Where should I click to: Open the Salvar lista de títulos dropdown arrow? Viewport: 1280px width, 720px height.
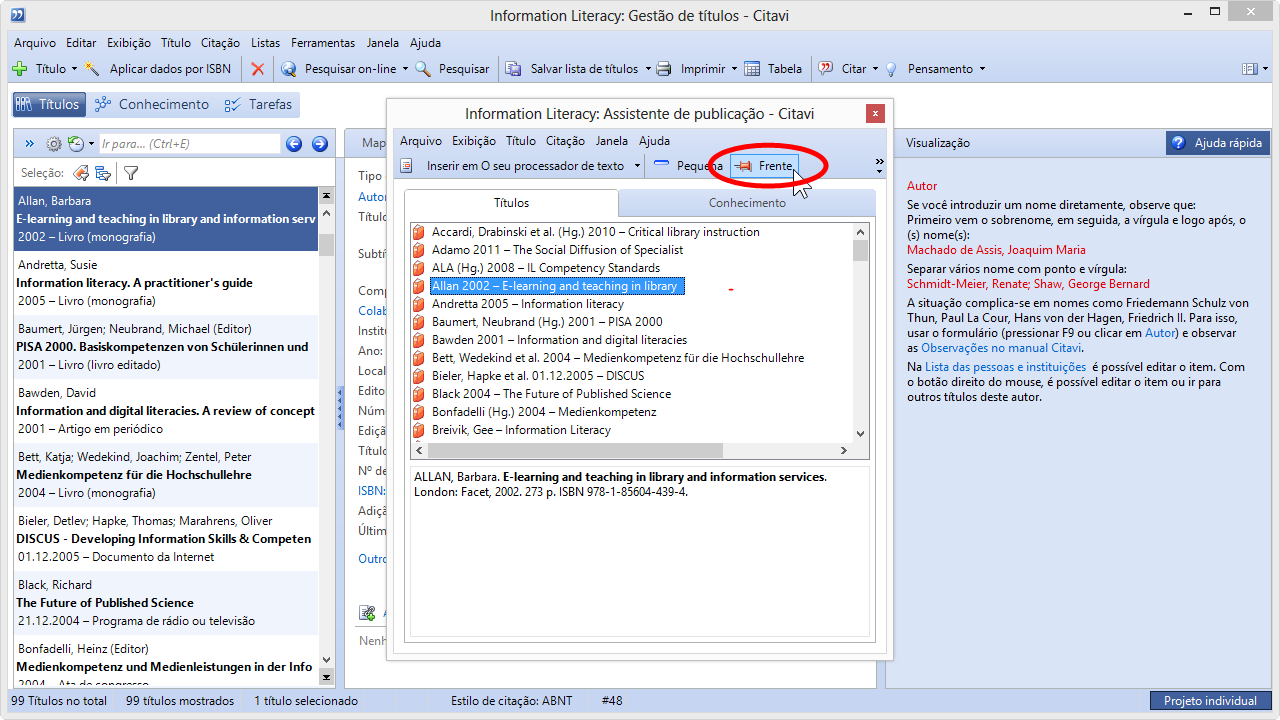(646, 69)
